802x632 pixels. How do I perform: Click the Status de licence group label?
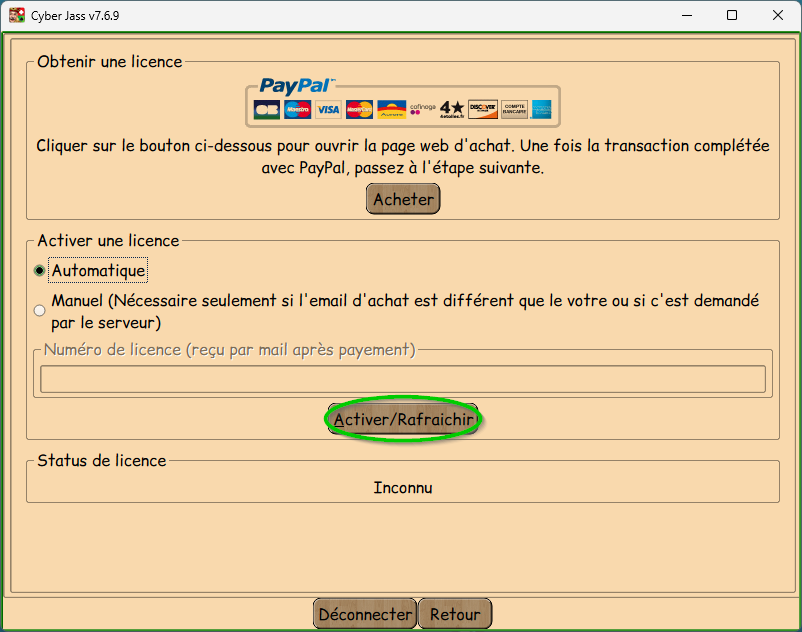pyautogui.click(x=102, y=460)
